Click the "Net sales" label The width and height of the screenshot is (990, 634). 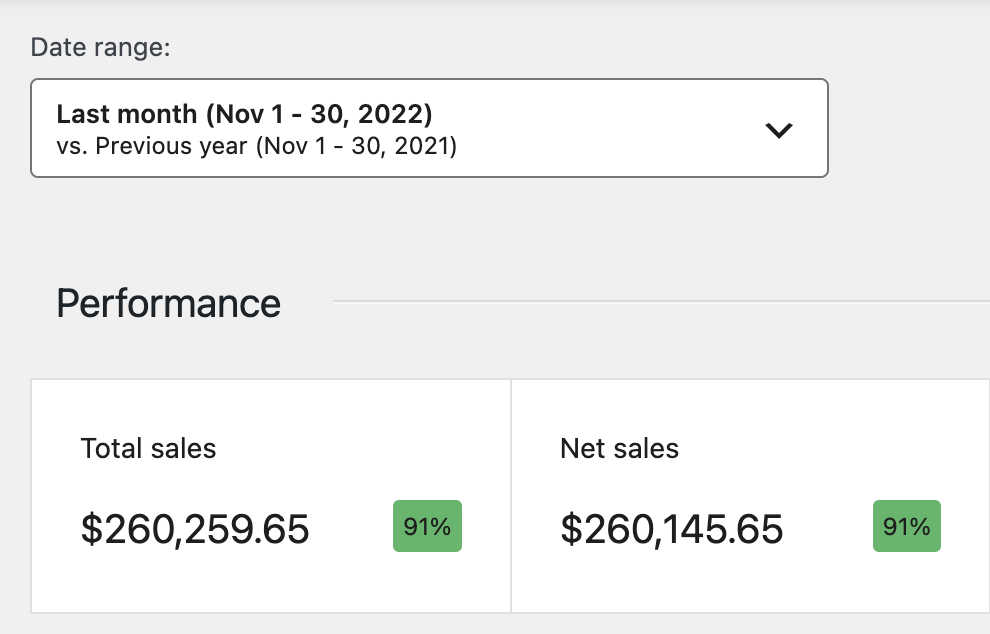coord(619,448)
